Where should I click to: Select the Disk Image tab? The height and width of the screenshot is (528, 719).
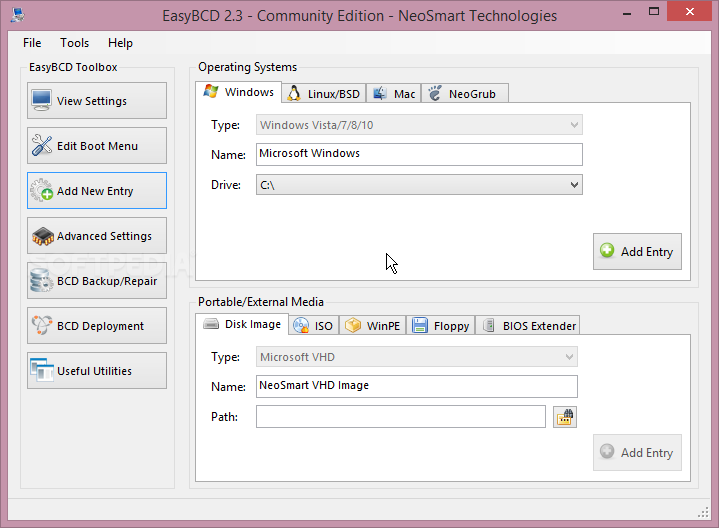pos(242,324)
